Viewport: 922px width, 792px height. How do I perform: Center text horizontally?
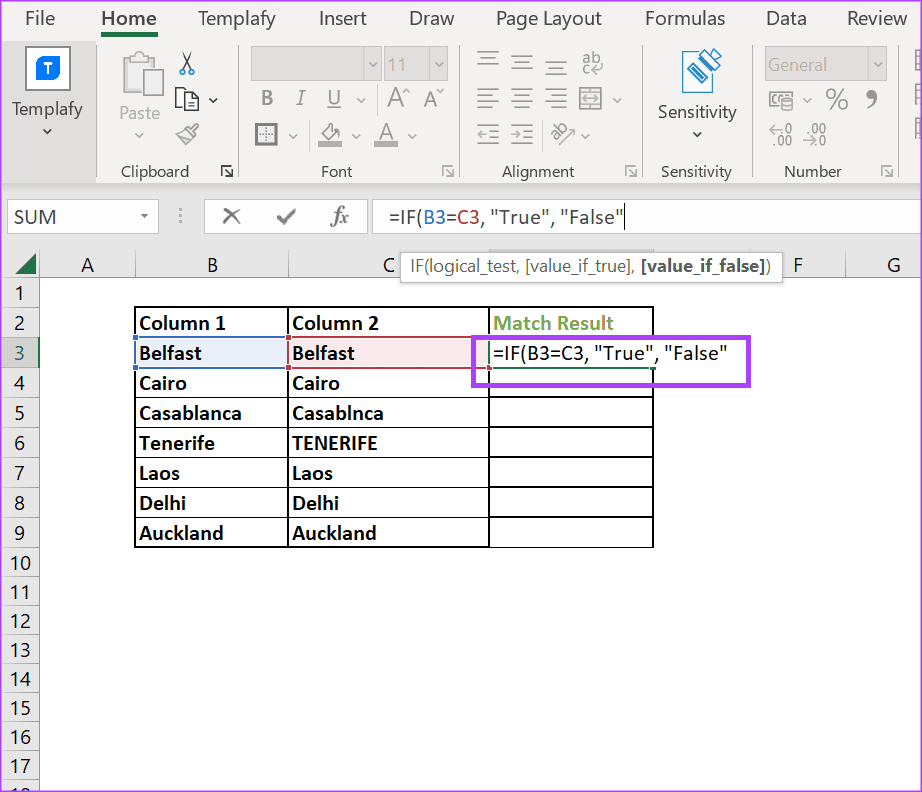522,98
